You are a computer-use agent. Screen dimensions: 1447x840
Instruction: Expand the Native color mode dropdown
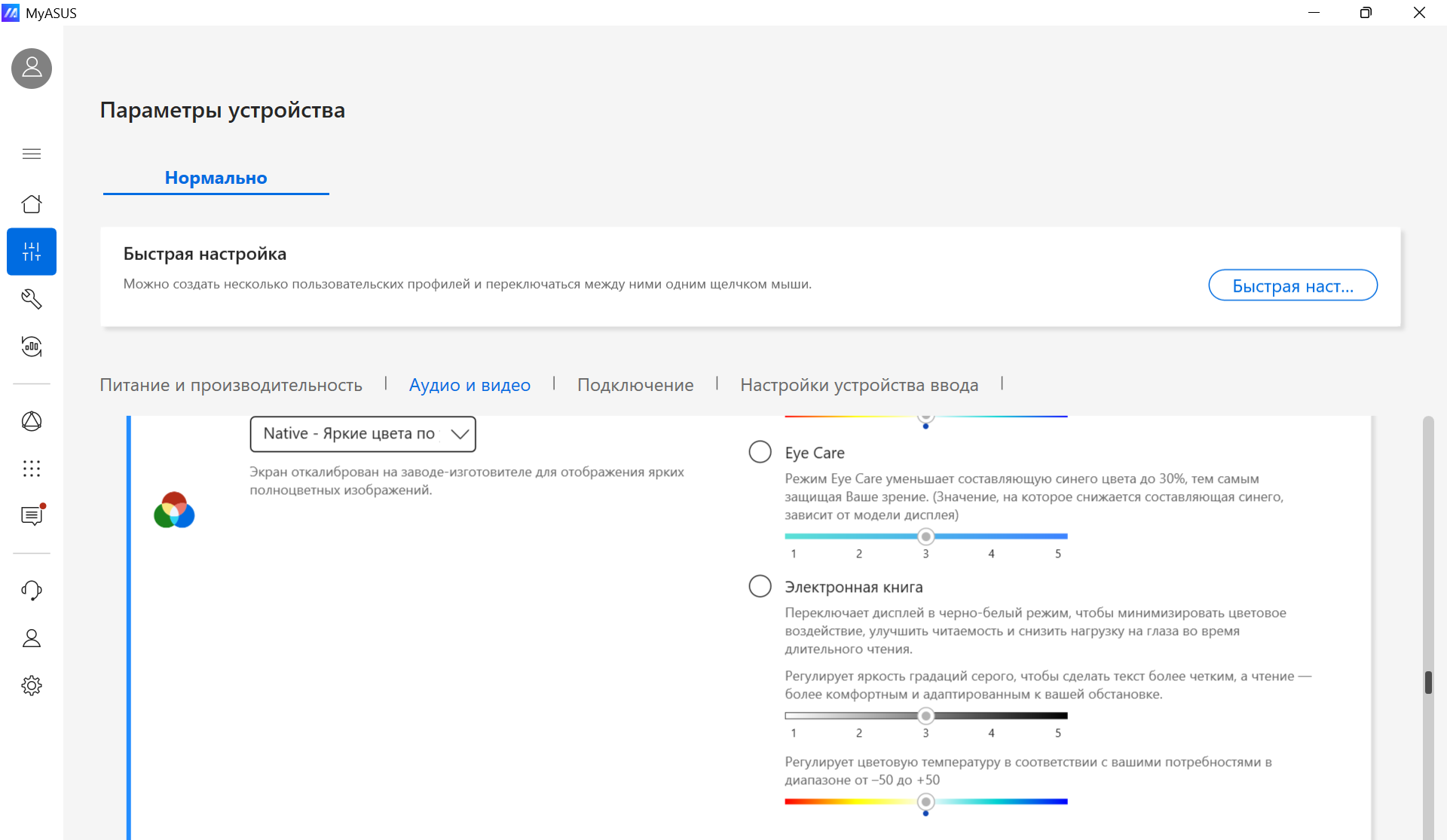(x=363, y=434)
